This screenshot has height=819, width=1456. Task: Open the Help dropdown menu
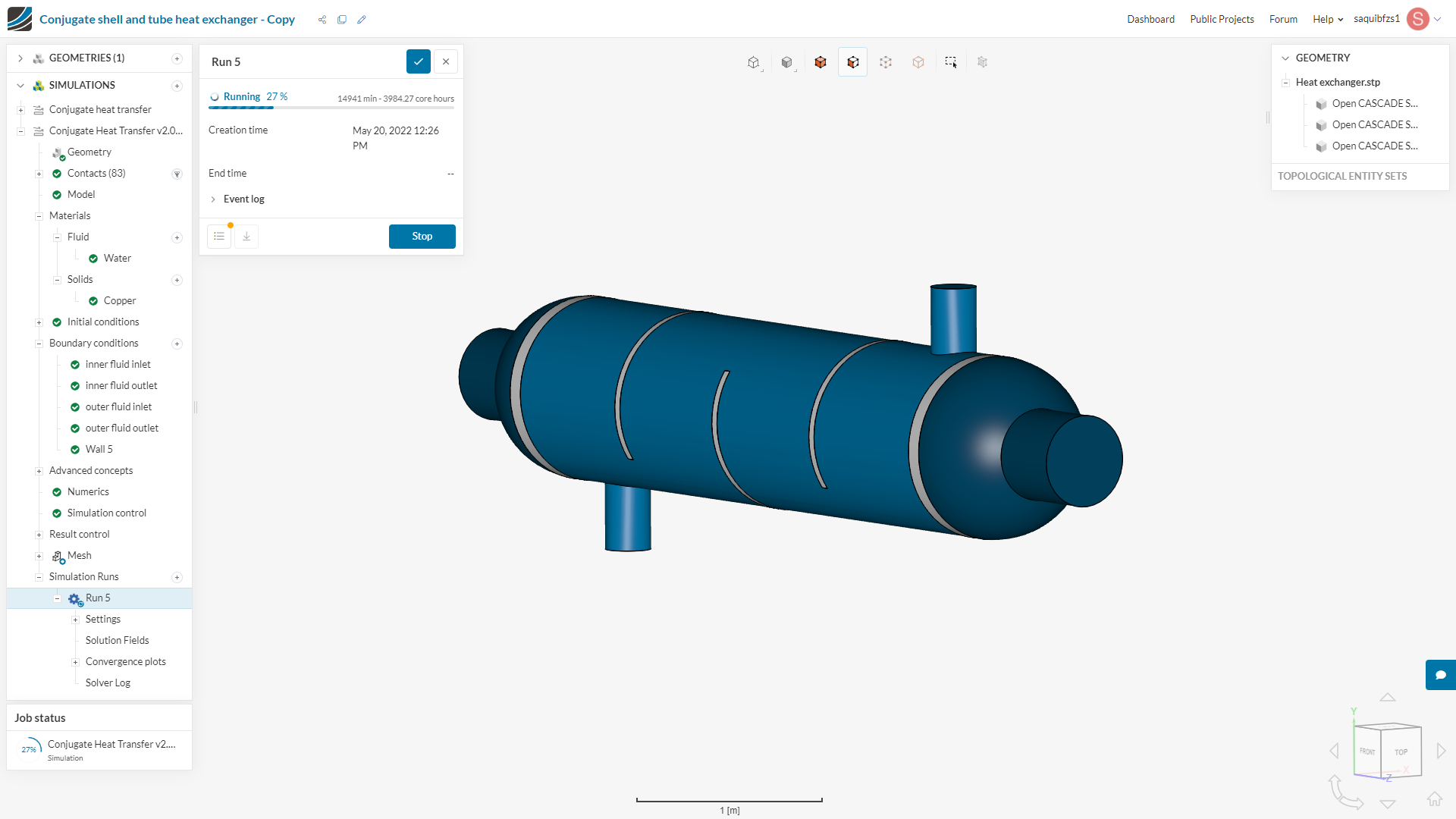[x=1327, y=19]
